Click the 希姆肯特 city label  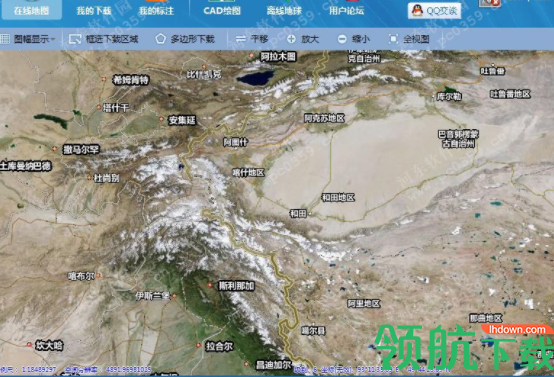pyautogui.click(x=131, y=80)
